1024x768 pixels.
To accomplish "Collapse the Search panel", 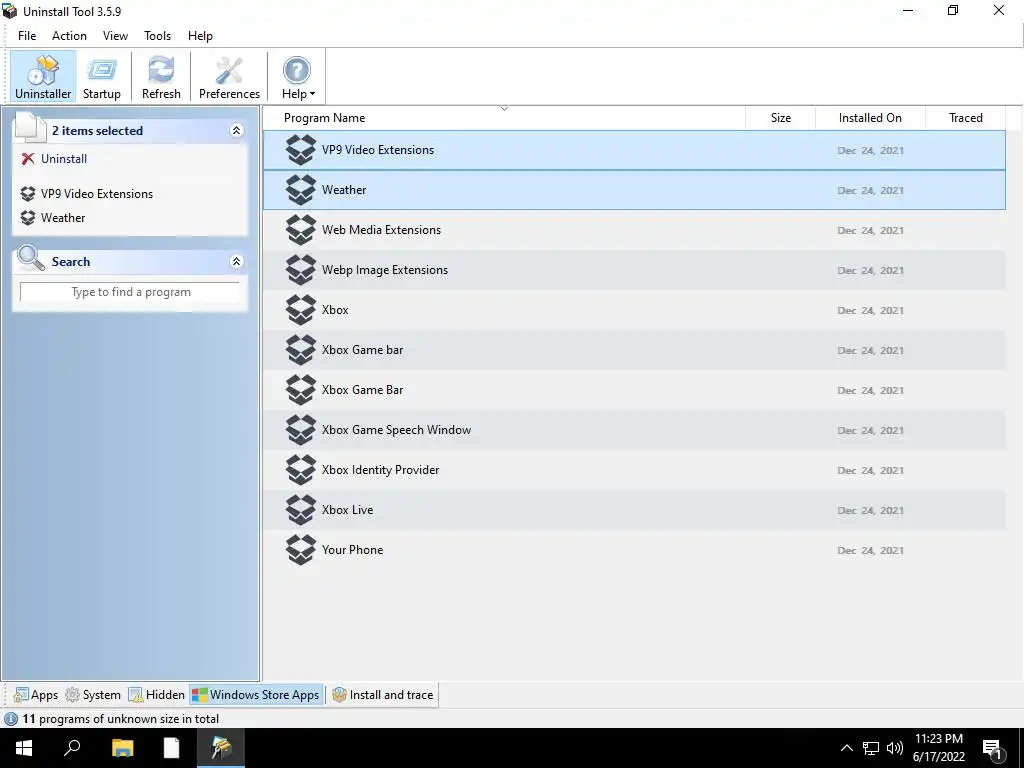I will [236, 262].
